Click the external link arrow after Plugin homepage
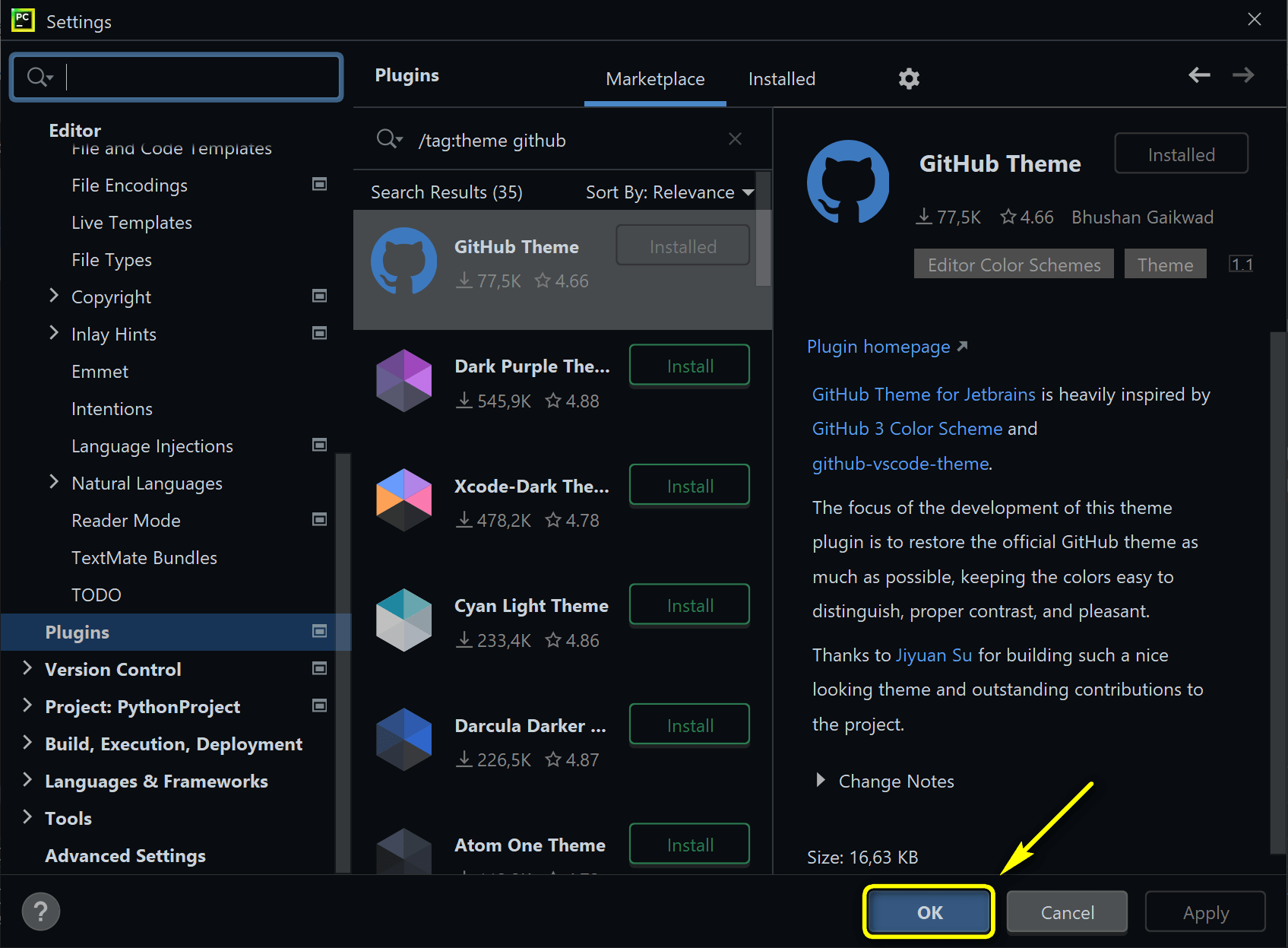The width and height of the screenshot is (1288, 948). 963,346
